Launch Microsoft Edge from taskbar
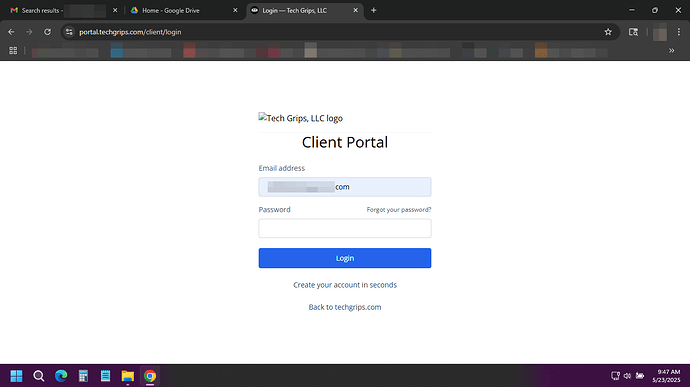This screenshot has width=690, height=387. click(x=61, y=376)
